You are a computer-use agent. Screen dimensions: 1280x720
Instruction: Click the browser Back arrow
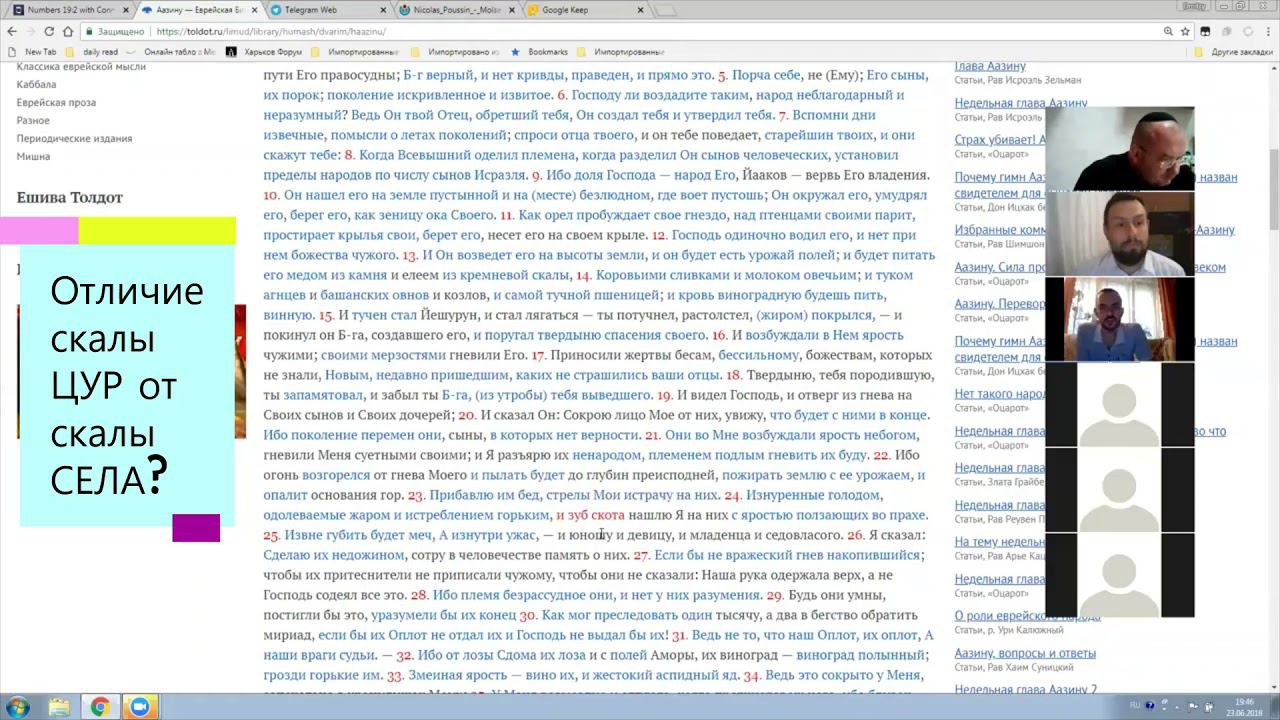(12, 31)
